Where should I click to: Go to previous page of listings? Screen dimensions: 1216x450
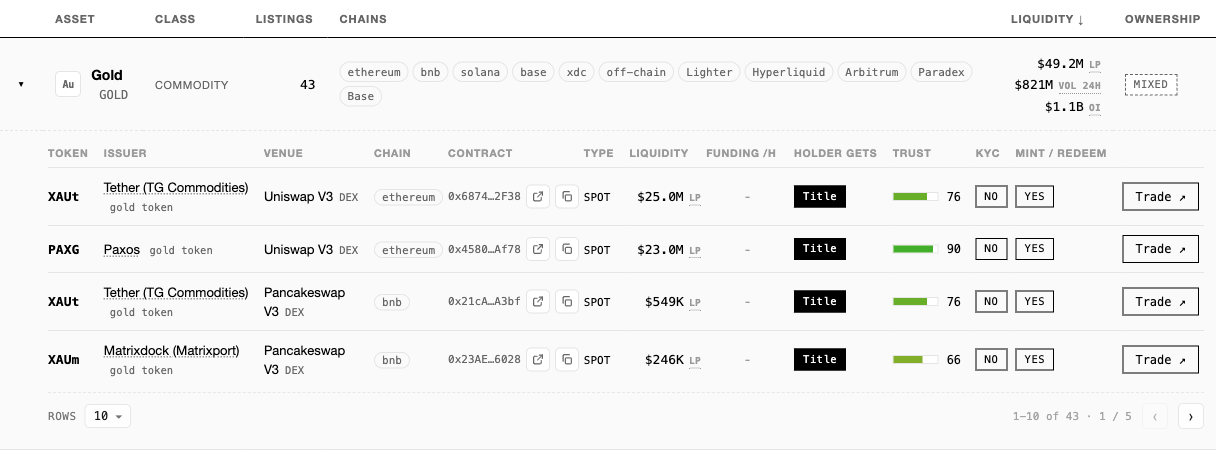click(1155, 416)
